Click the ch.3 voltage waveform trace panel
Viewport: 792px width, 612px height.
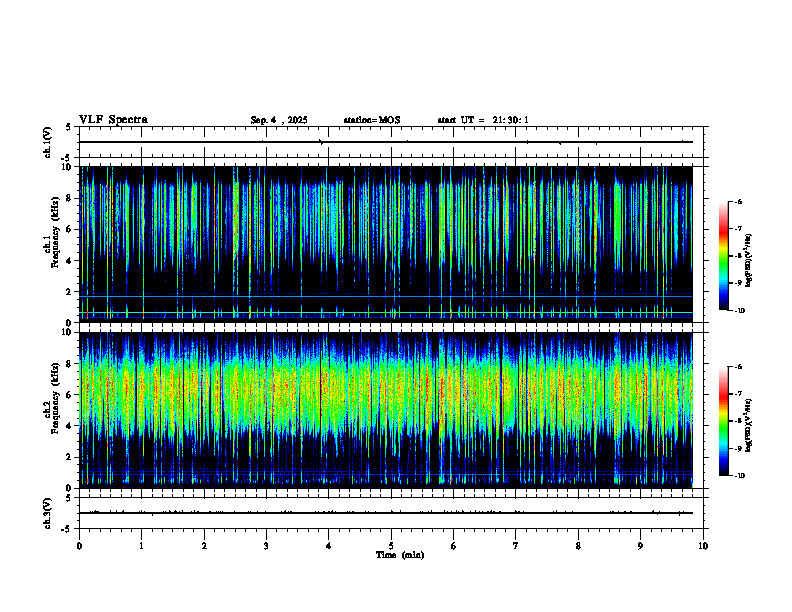391,513
